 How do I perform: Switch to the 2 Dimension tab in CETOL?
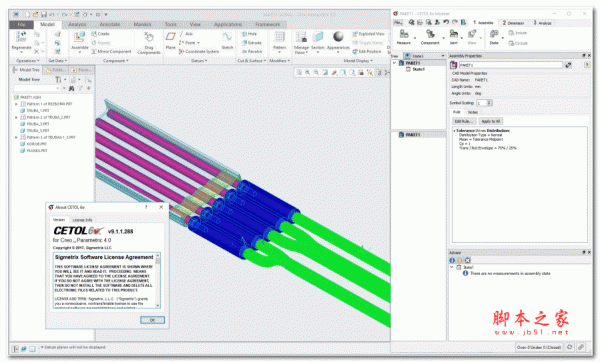[x=514, y=23]
